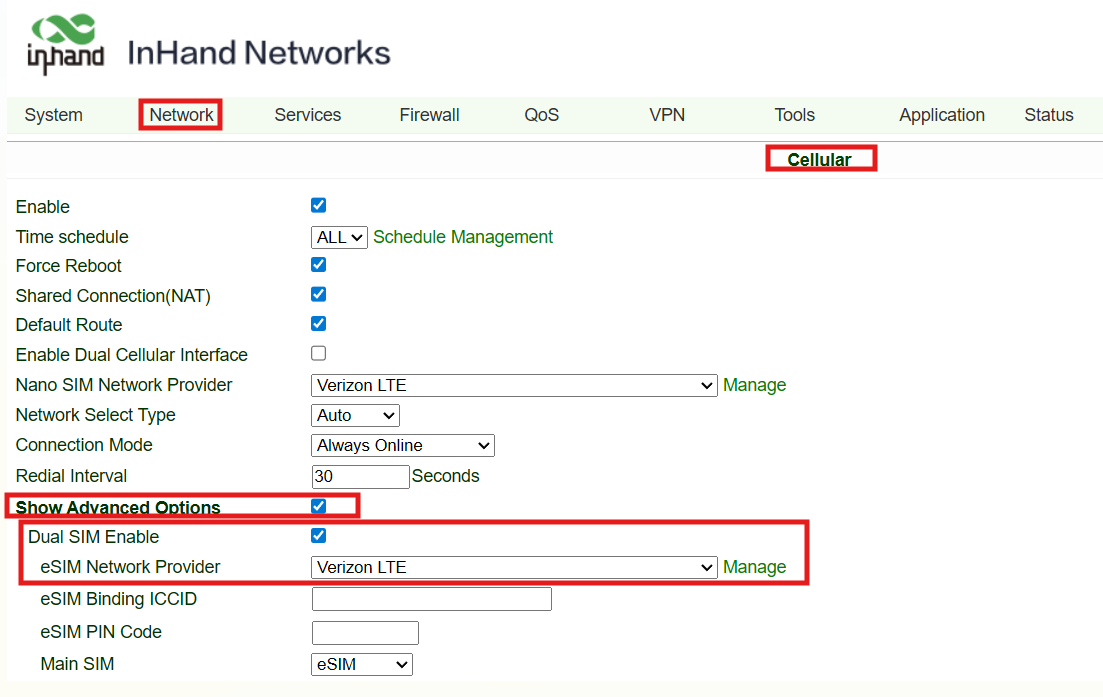Open the Application menu
The image size is (1103, 697).
click(x=942, y=115)
